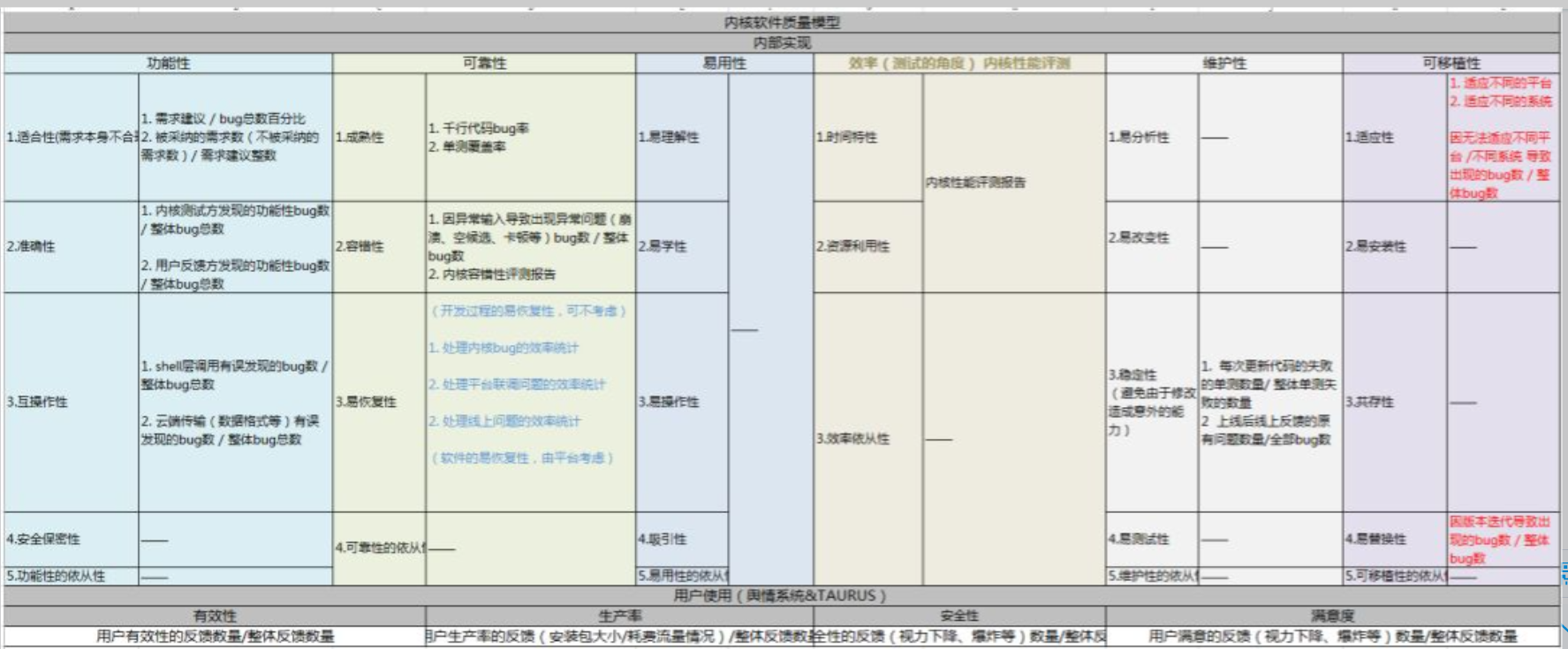Click the 4.可靠性的依从 cell
Screen dimensions: 1568x649
coord(379,547)
